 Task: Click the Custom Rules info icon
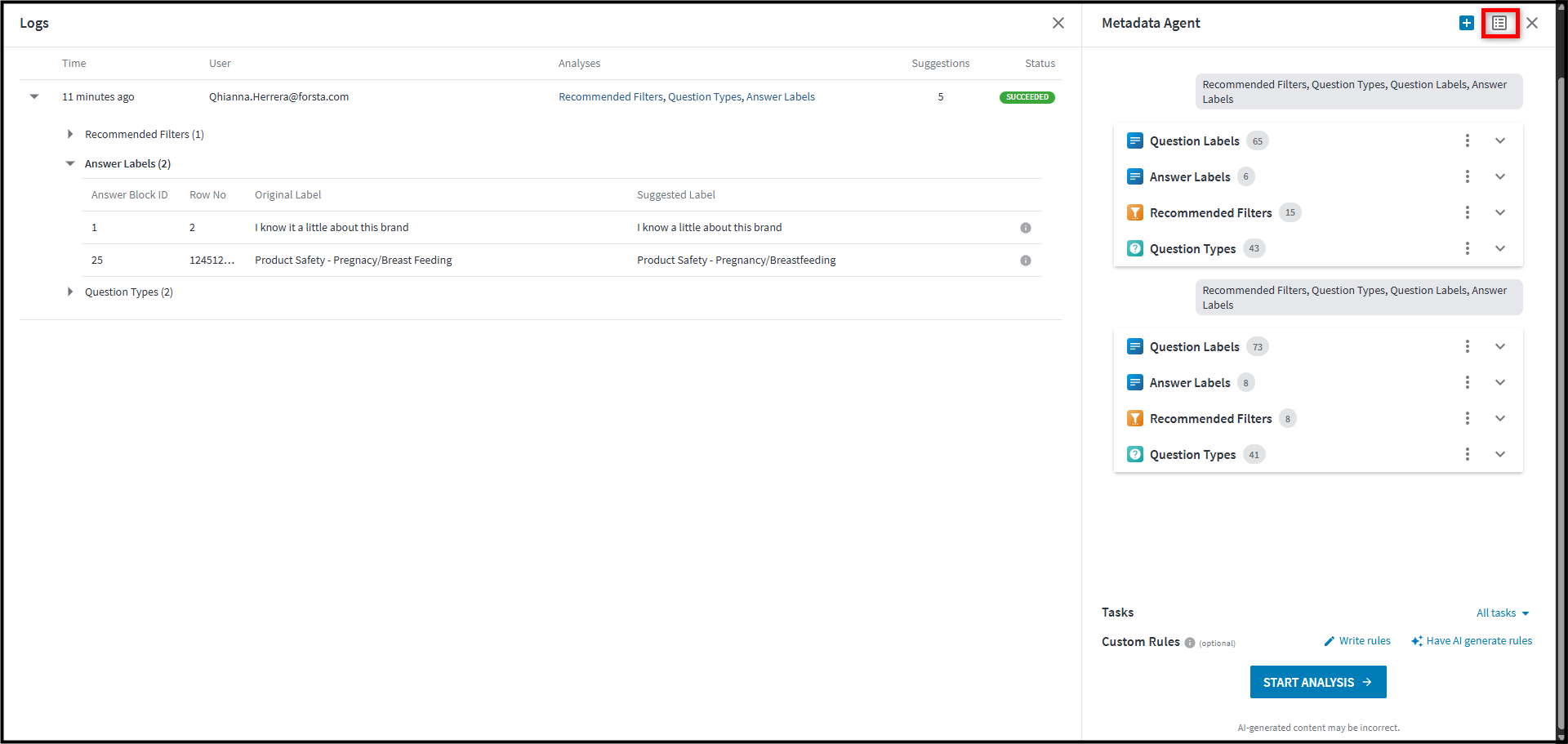[x=1190, y=643]
